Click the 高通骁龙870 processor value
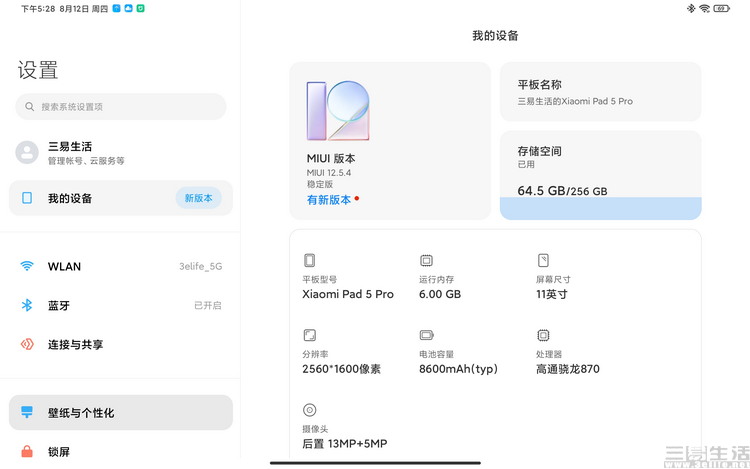Viewport: 750px width, 469px height. pyautogui.click(x=567, y=369)
